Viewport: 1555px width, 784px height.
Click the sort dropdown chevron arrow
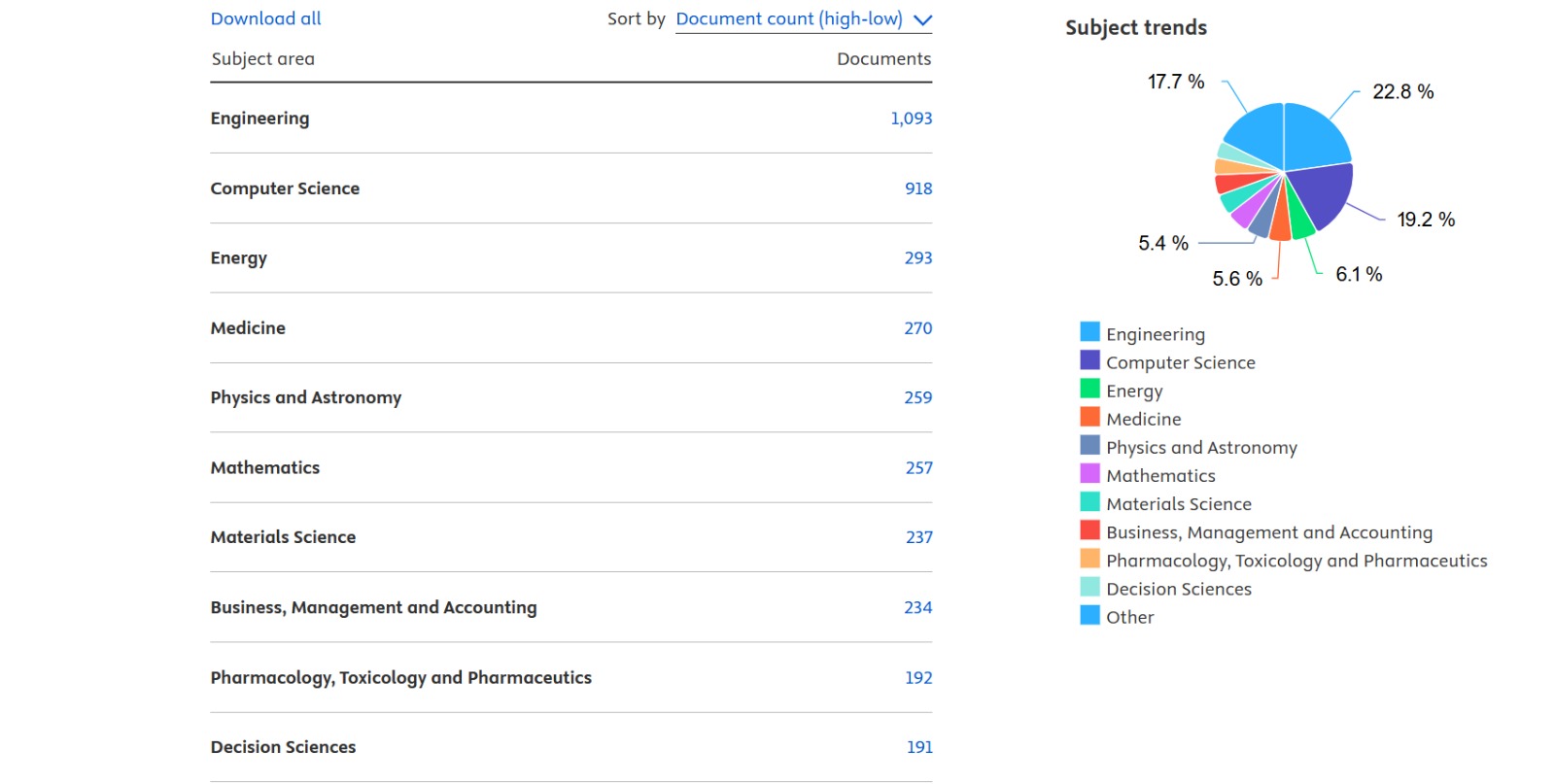922,20
